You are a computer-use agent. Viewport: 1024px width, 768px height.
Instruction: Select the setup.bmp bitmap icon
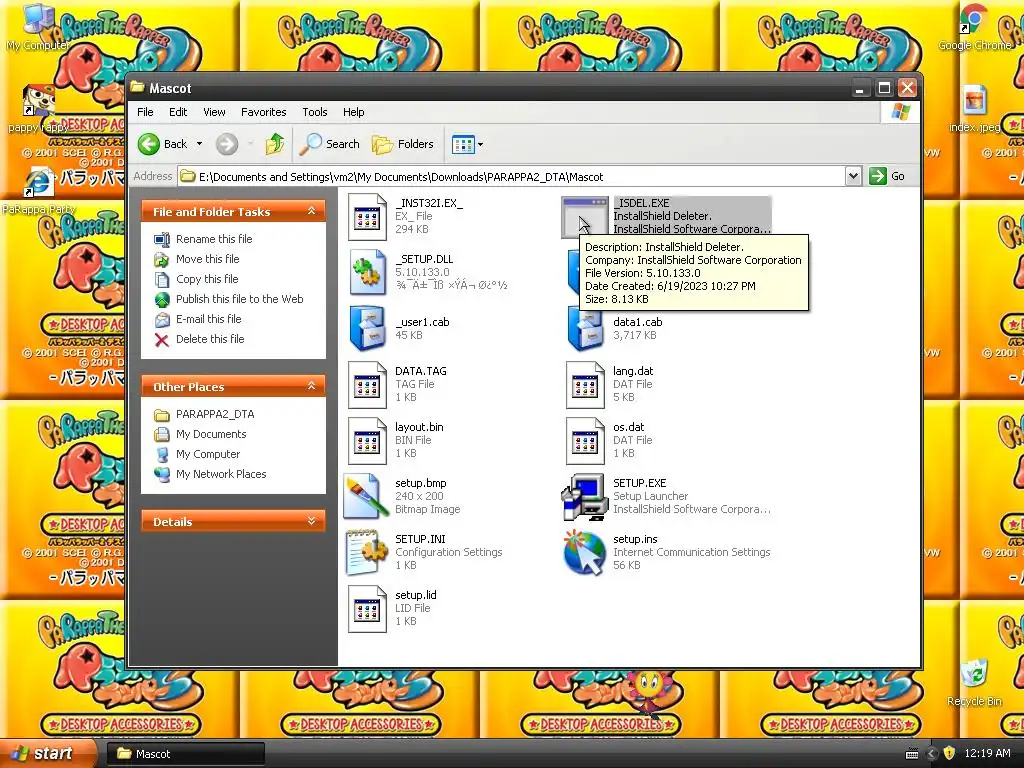coord(364,496)
